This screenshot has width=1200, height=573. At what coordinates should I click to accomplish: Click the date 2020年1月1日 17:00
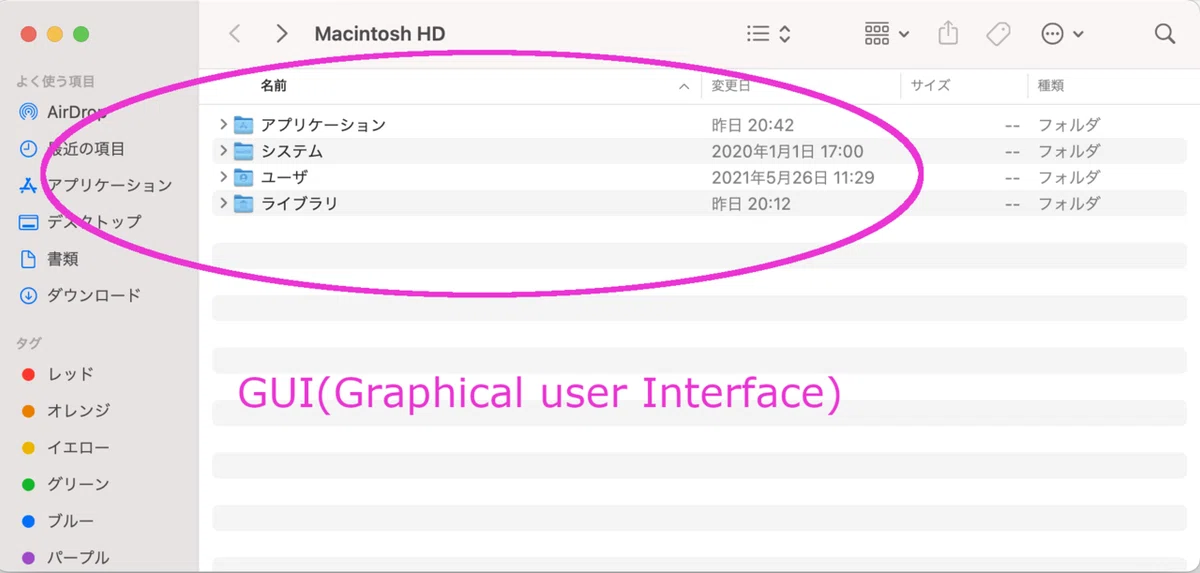(x=787, y=152)
